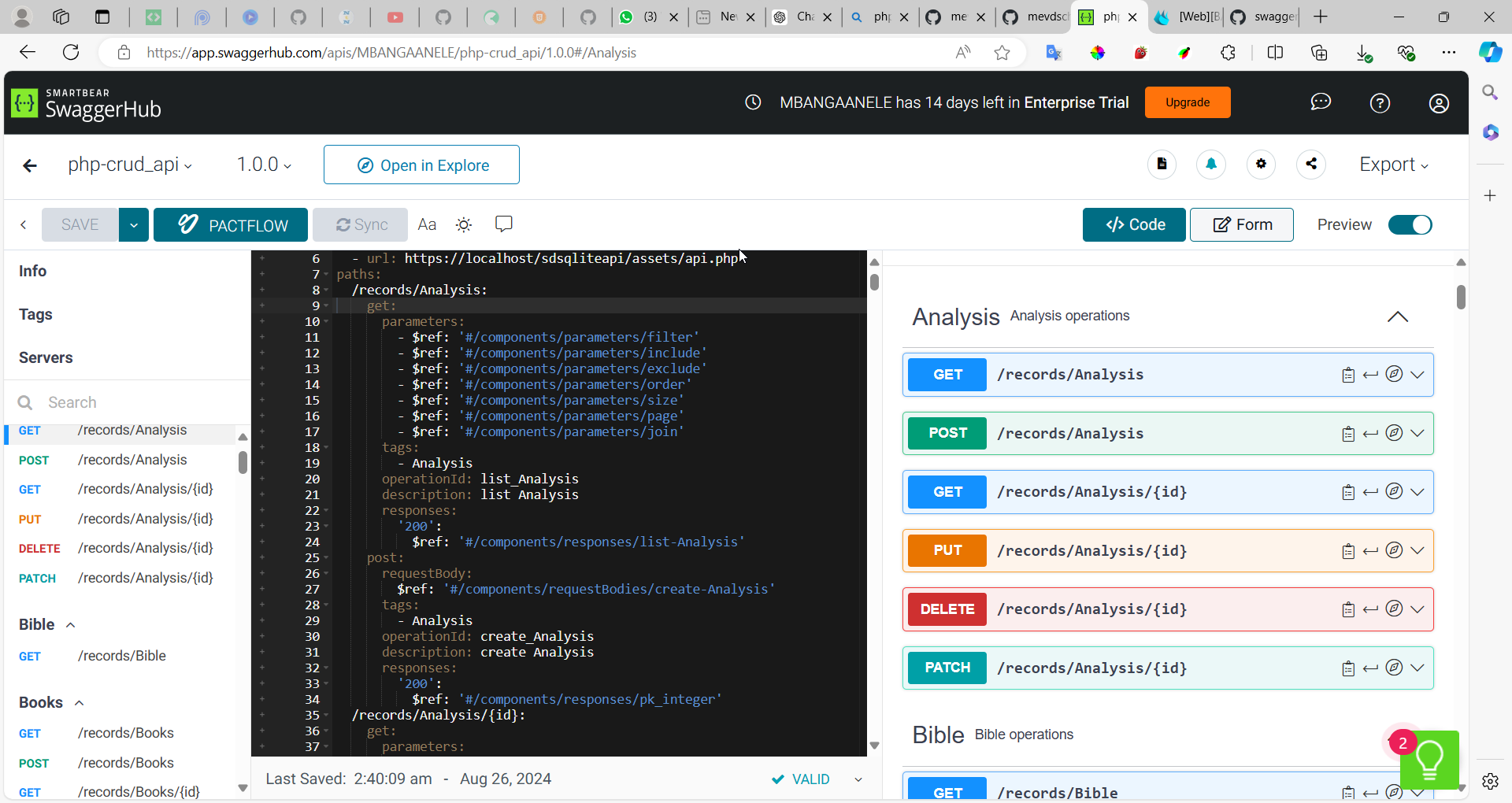Click the share API icon
1512x803 pixels.
point(1311,164)
